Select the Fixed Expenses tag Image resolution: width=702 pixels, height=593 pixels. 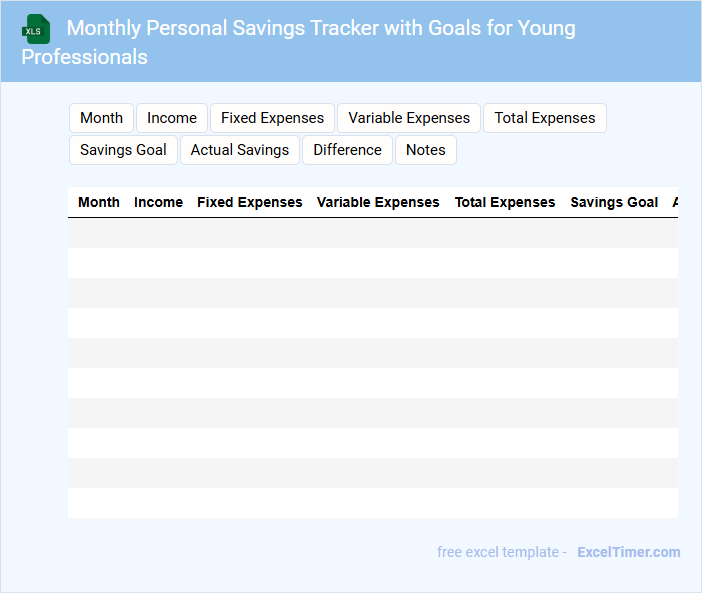pyautogui.click(x=272, y=118)
